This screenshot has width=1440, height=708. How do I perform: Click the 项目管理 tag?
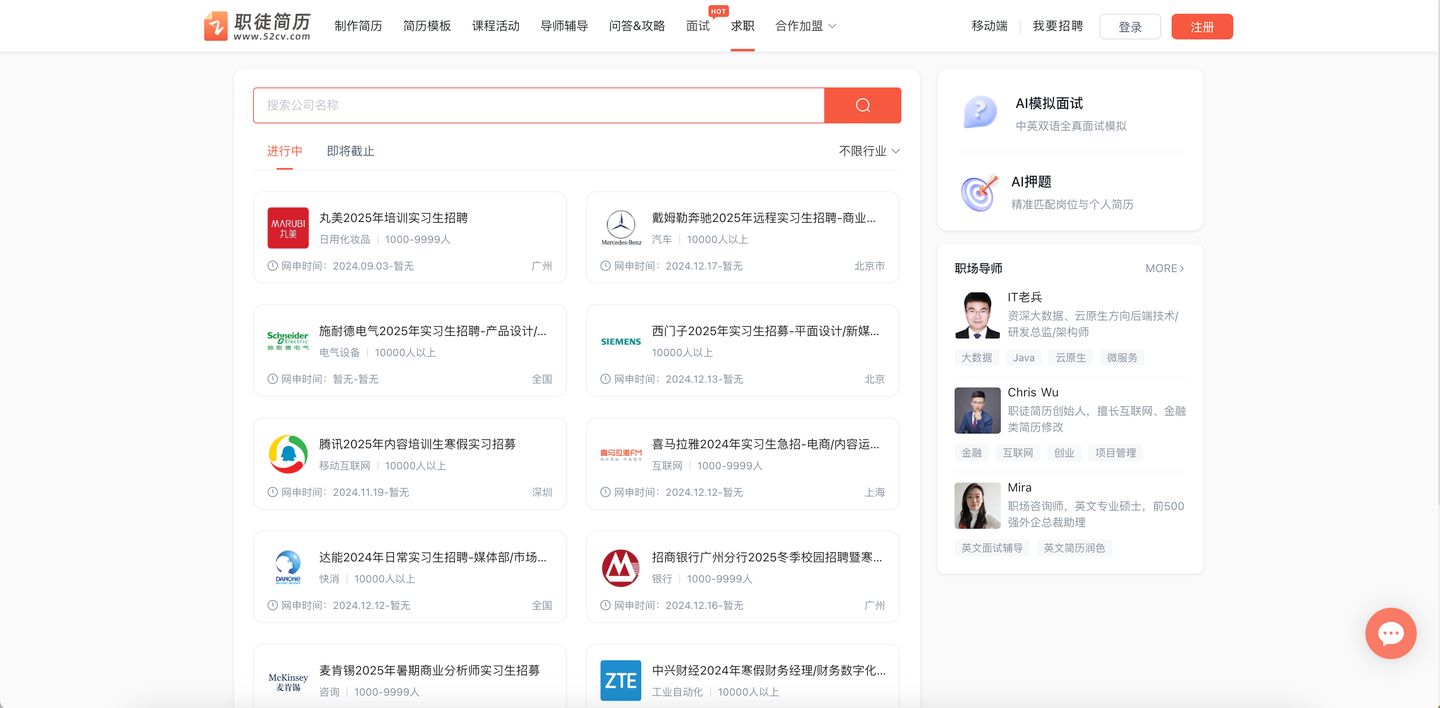point(1115,452)
